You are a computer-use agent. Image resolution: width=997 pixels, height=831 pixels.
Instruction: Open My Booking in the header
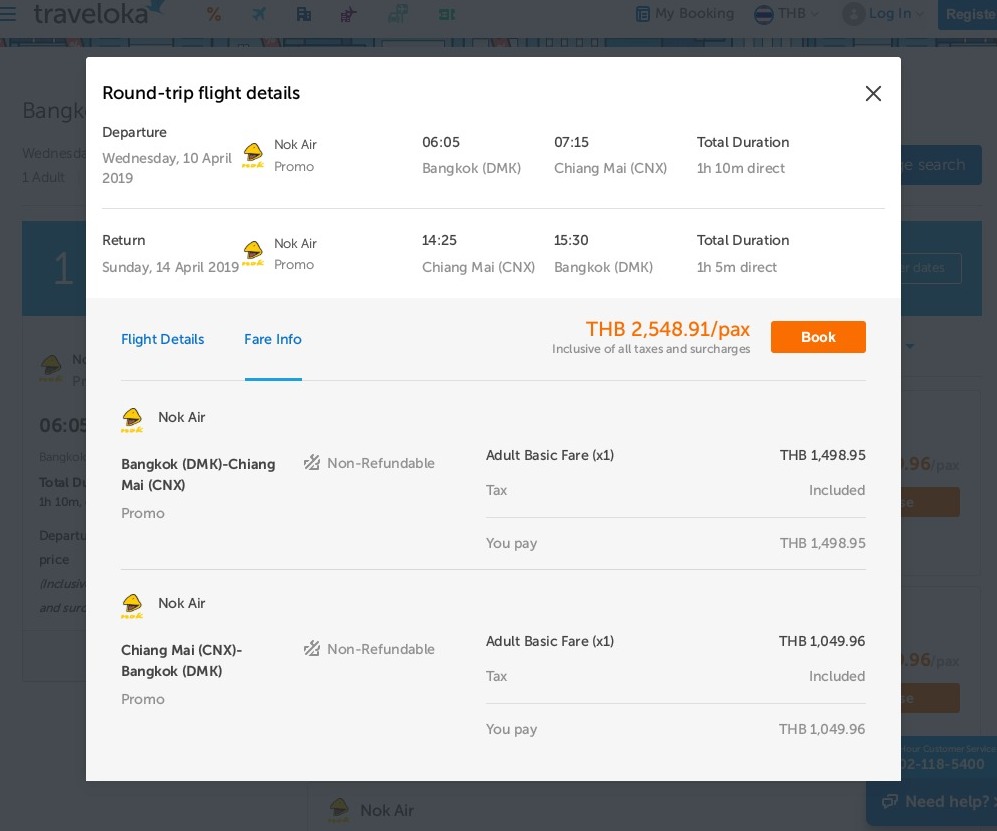tap(685, 13)
